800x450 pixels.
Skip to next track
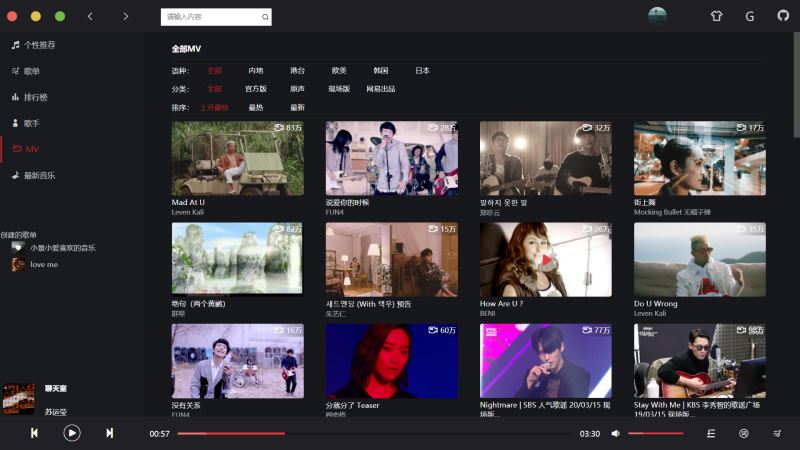click(109, 433)
